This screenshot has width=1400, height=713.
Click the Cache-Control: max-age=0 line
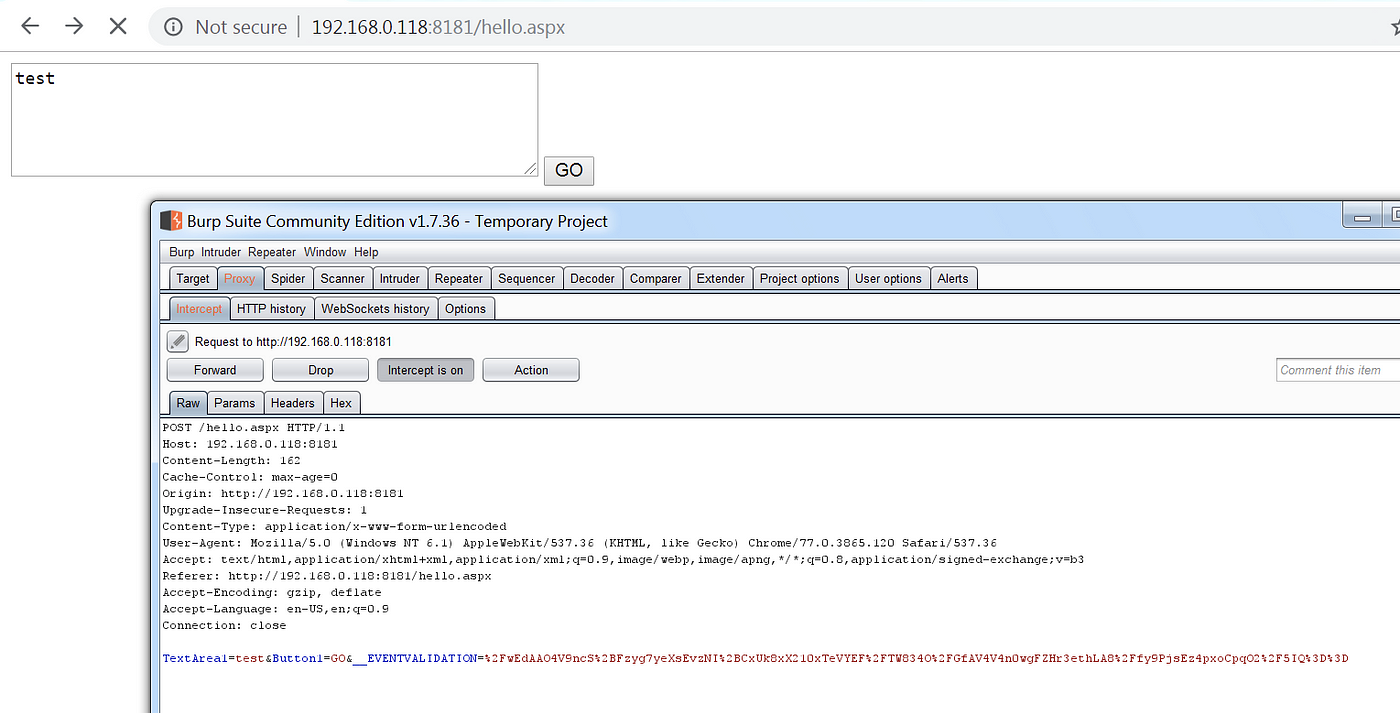tap(250, 477)
